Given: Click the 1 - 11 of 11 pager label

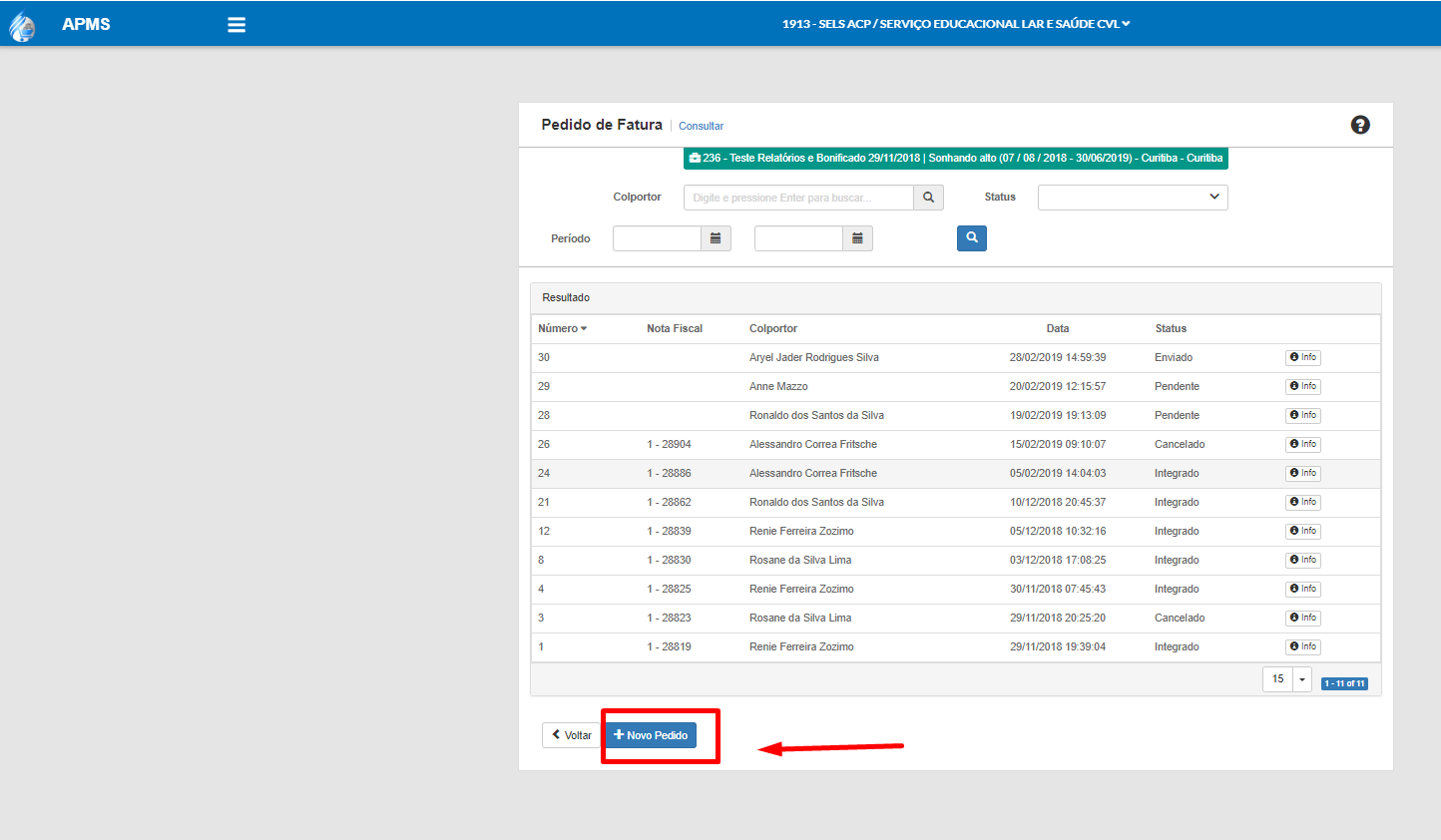Looking at the screenshot, I should tap(1344, 683).
